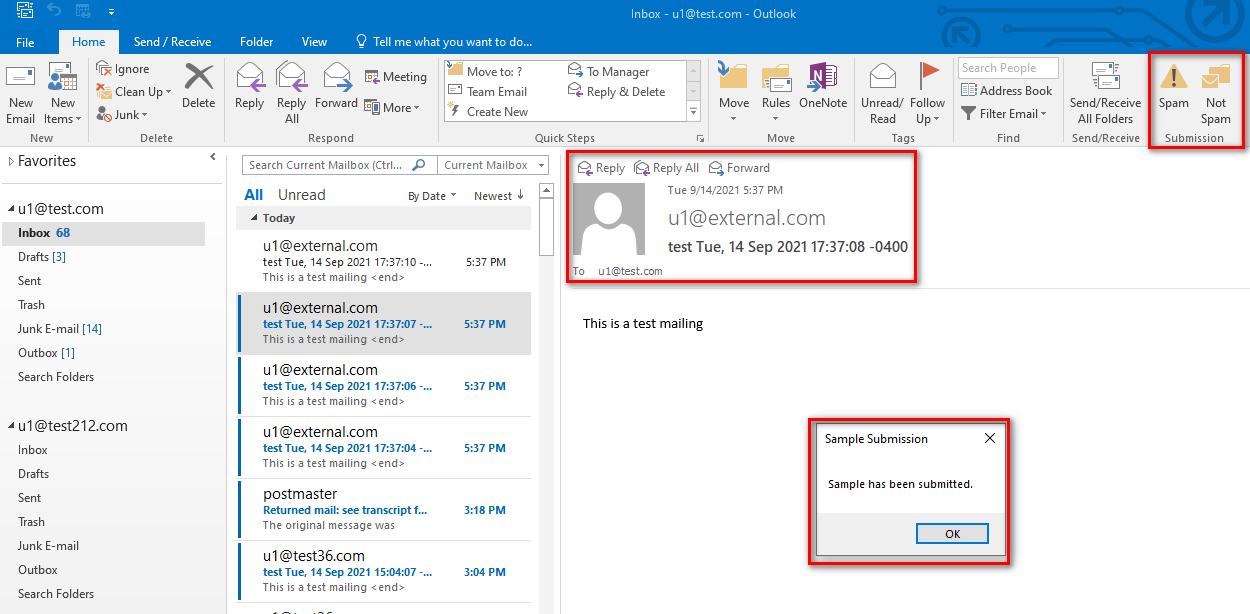Image resolution: width=1250 pixels, height=614 pixels.
Task: Move the message to another folder
Action: (733, 90)
